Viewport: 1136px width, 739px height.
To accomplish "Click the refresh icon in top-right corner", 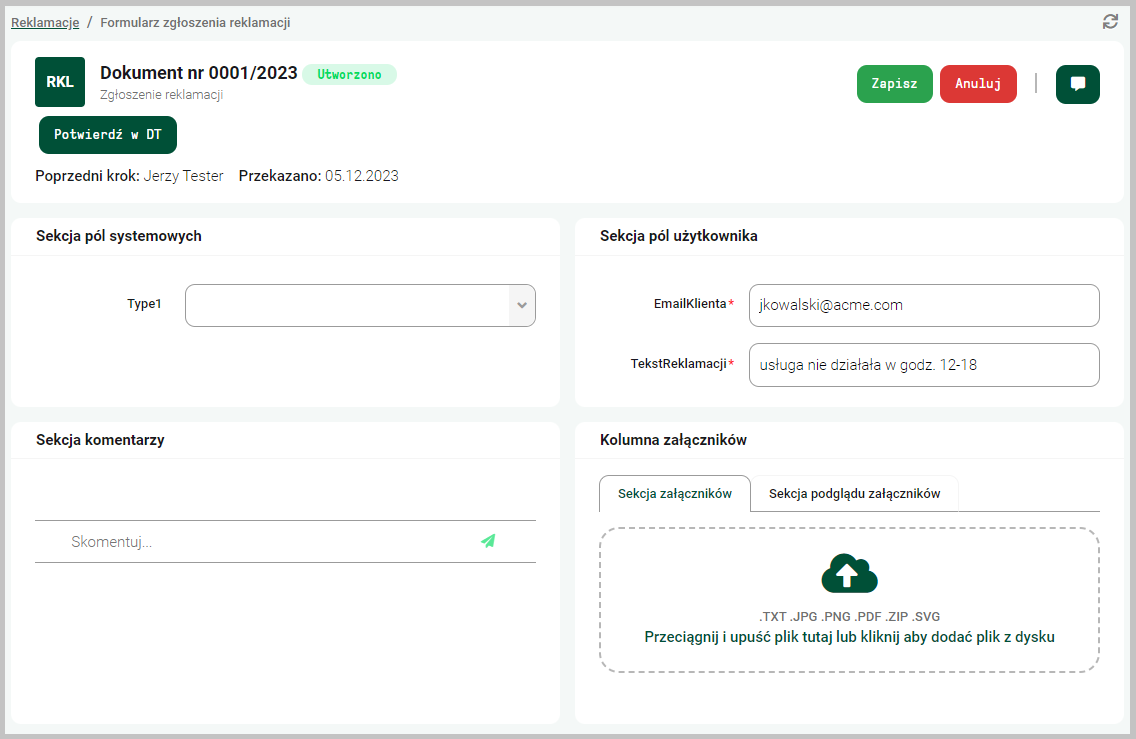I will click(x=1110, y=22).
